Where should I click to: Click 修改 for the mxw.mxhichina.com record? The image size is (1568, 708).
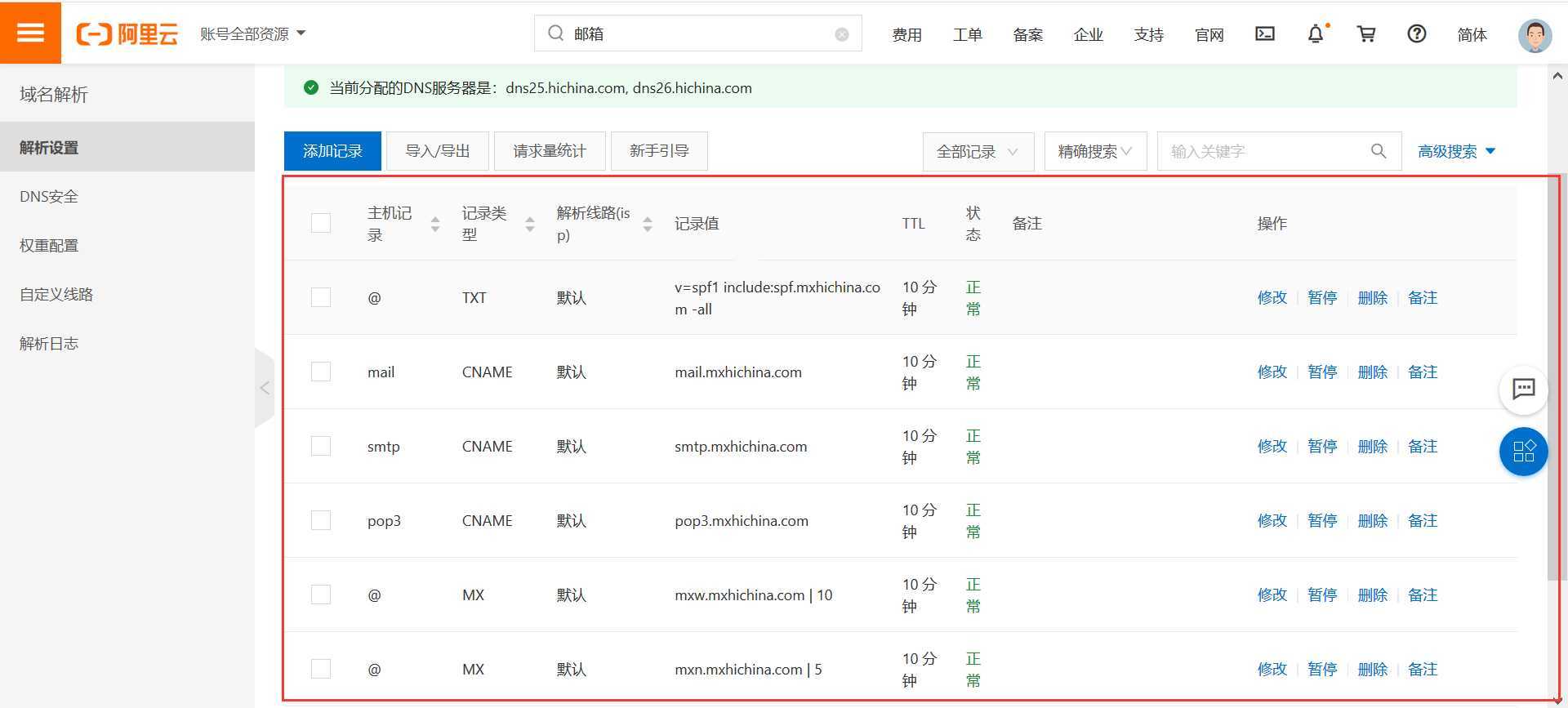click(1272, 594)
